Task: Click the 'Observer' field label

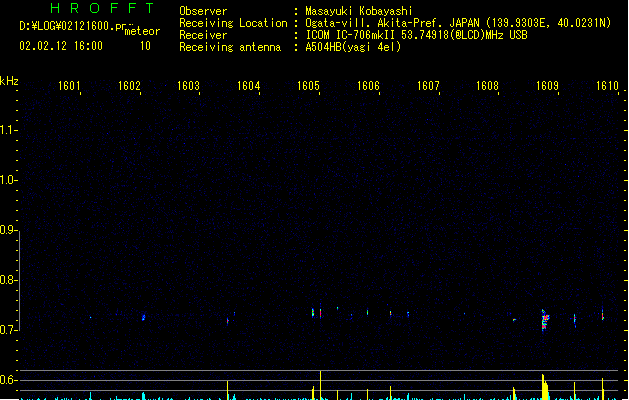Action: (x=203, y=11)
